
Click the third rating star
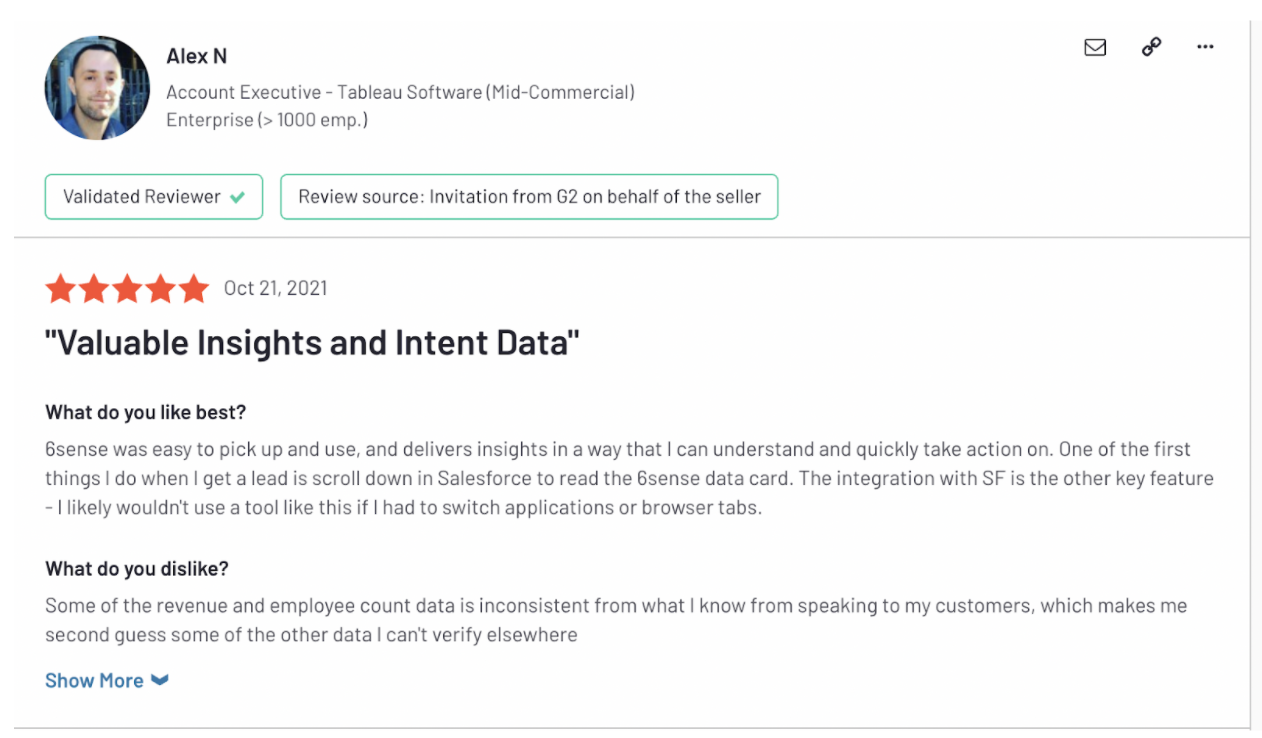(127, 289)
